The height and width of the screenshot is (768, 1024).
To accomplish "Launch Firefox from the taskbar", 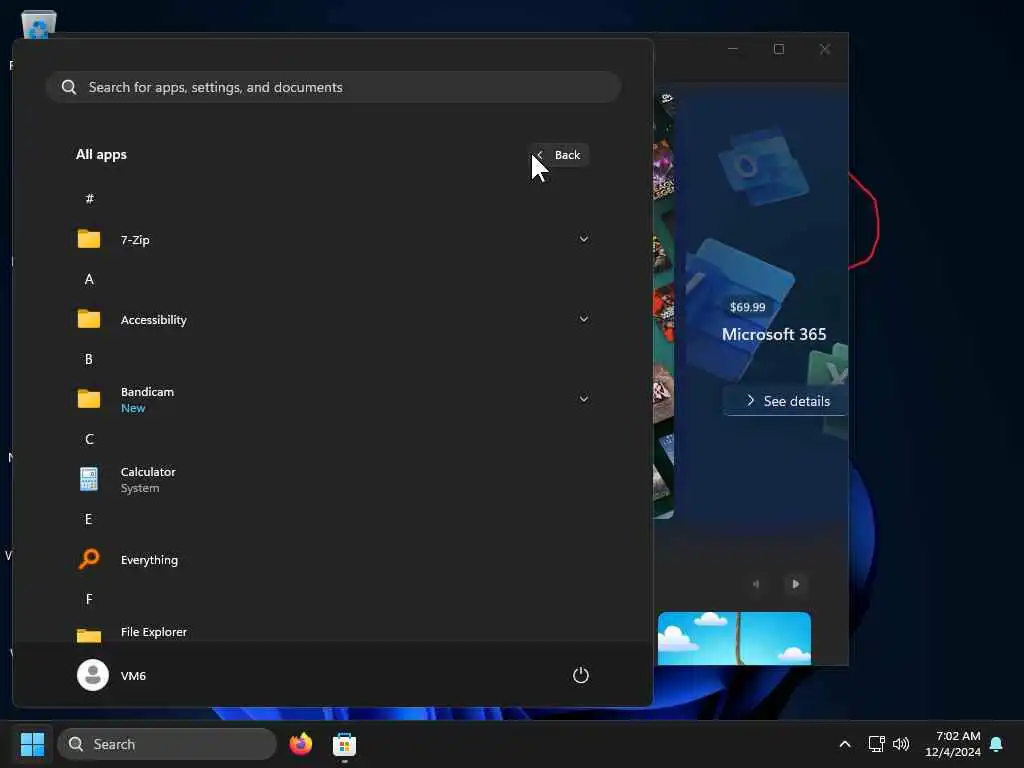I will pyautogui.click(x=300, y=744).
